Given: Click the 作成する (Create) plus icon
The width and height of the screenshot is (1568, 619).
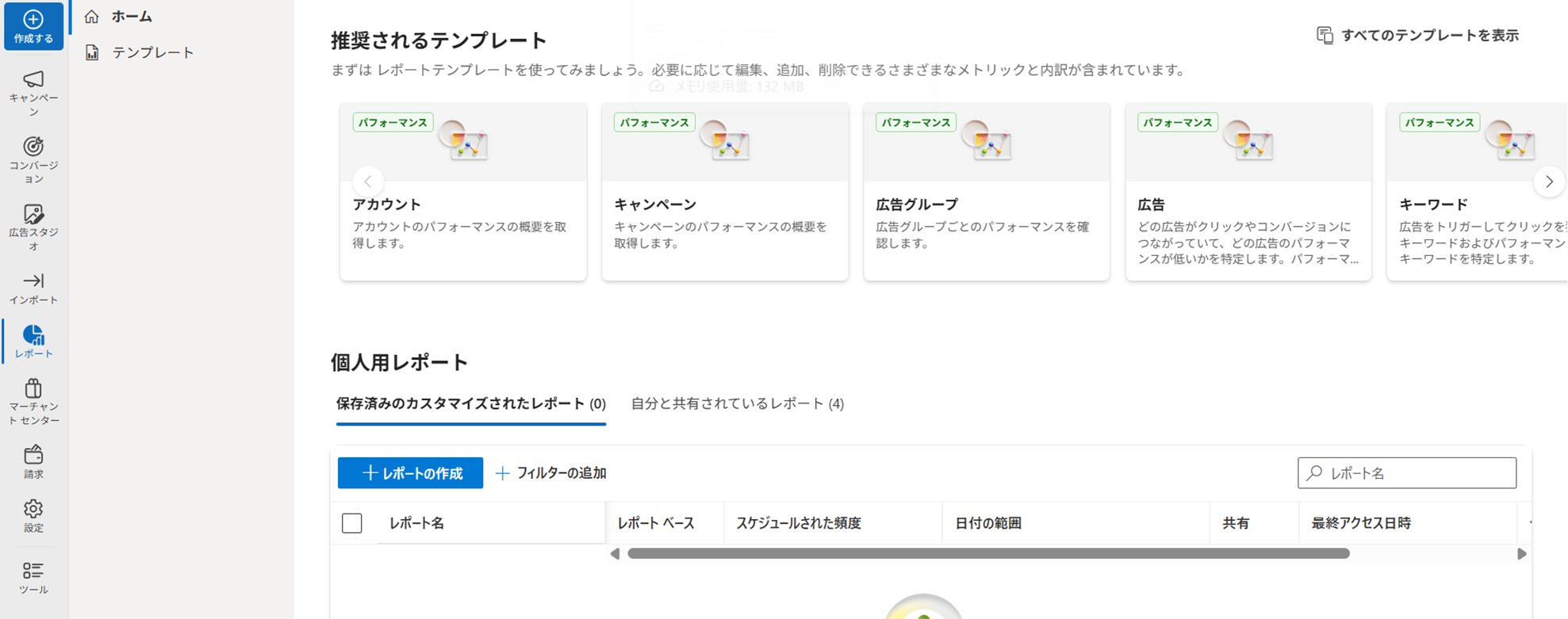Looking at the screenshot, I should pos(33,20).
